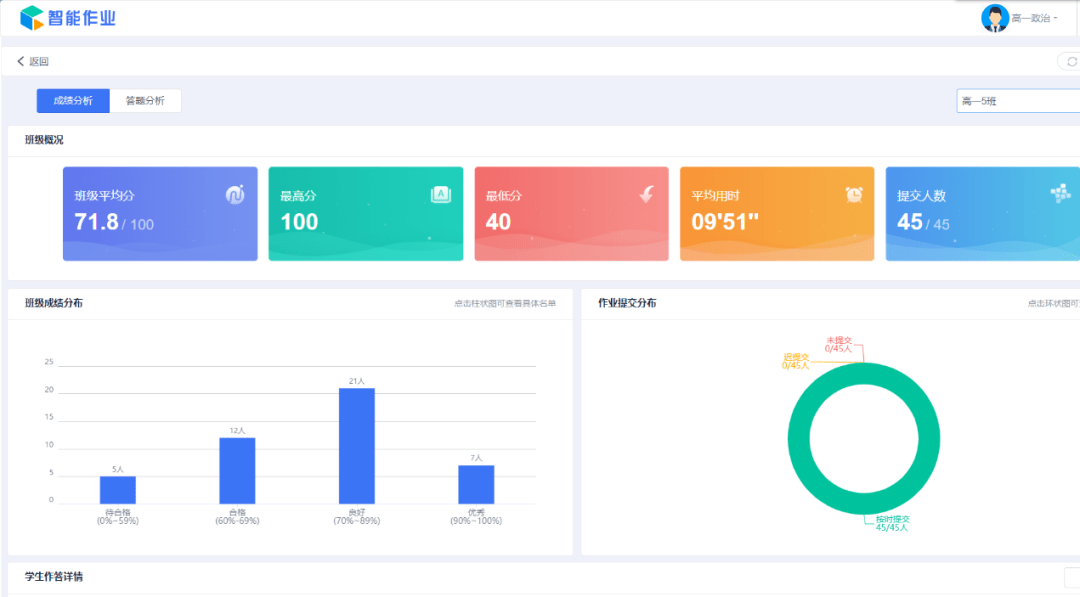
Task: Switch to the 答题分析 tab
Action: pos(145,101)
